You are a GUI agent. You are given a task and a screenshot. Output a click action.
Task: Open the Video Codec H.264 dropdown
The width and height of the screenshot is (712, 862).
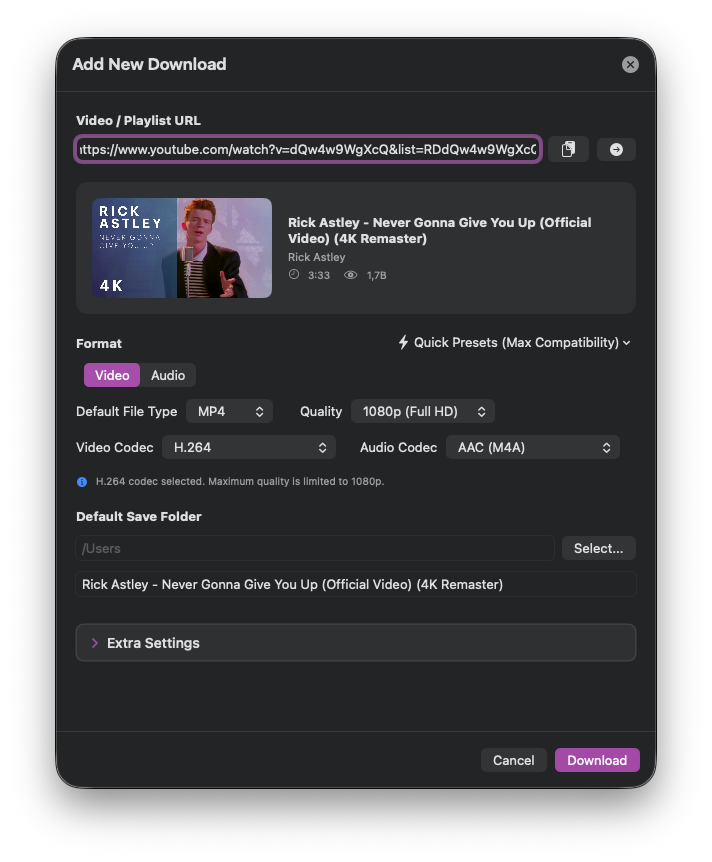tap(249, 447)
